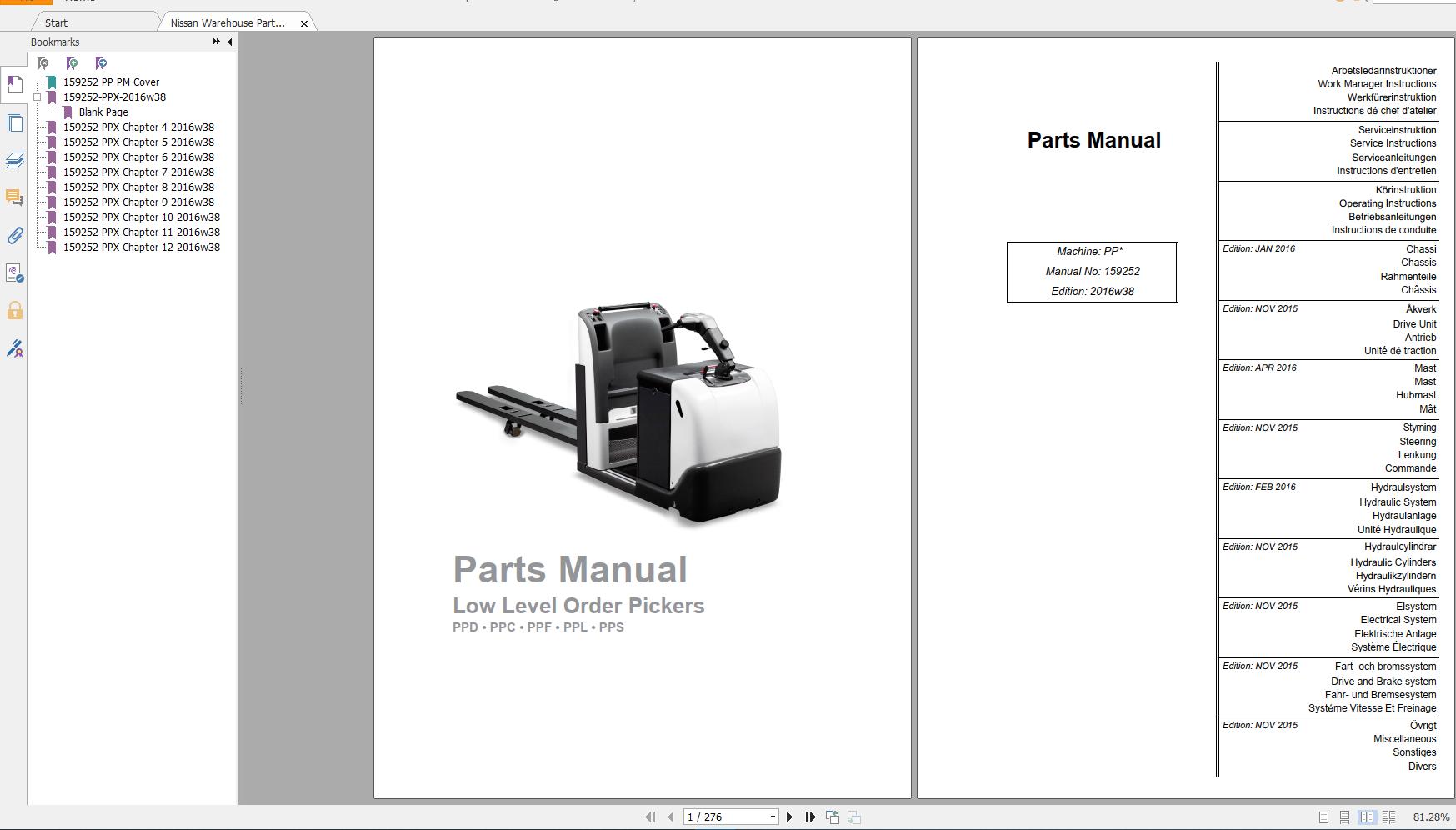Collapse the 159252-PPX-2016w38 bookmark node
This screenshot has height=830, width=1456.
(38, 97)
